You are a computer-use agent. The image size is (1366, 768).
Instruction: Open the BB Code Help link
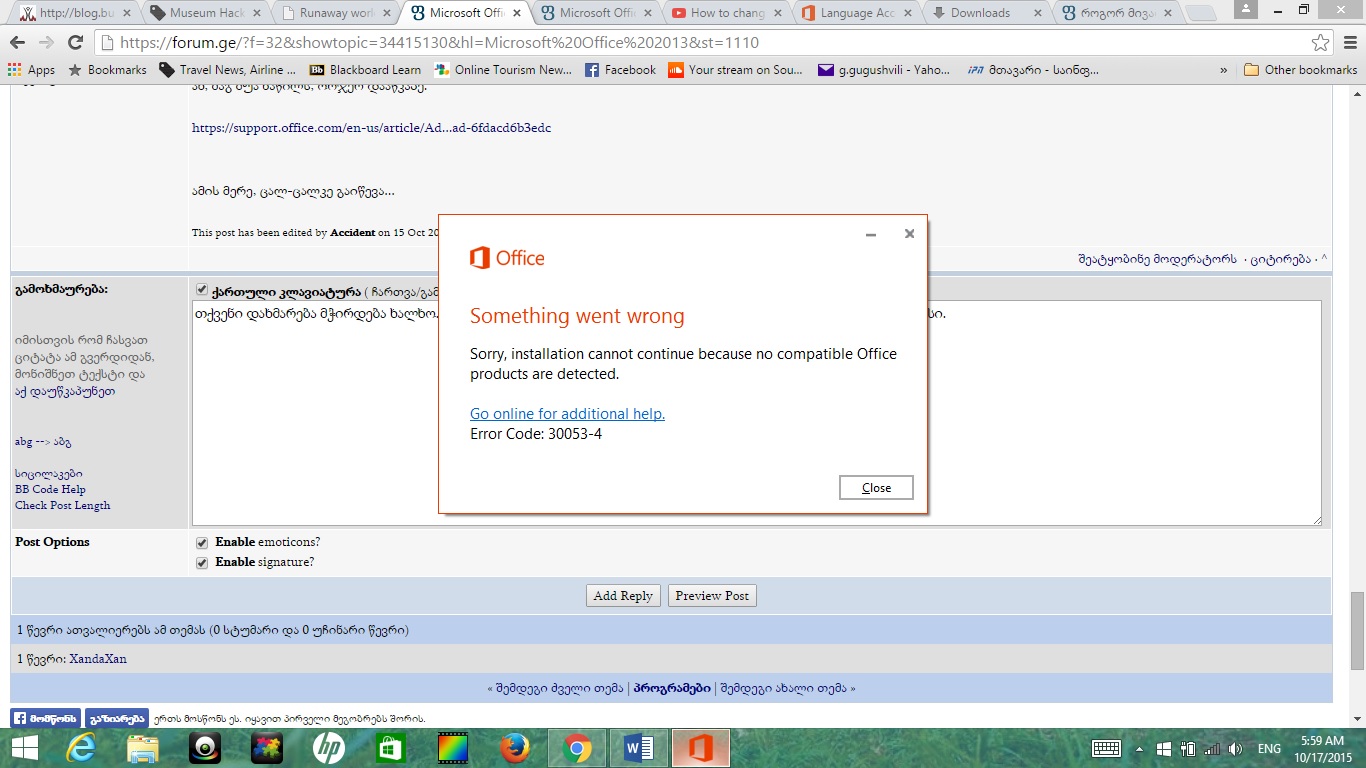pos(50,490)
